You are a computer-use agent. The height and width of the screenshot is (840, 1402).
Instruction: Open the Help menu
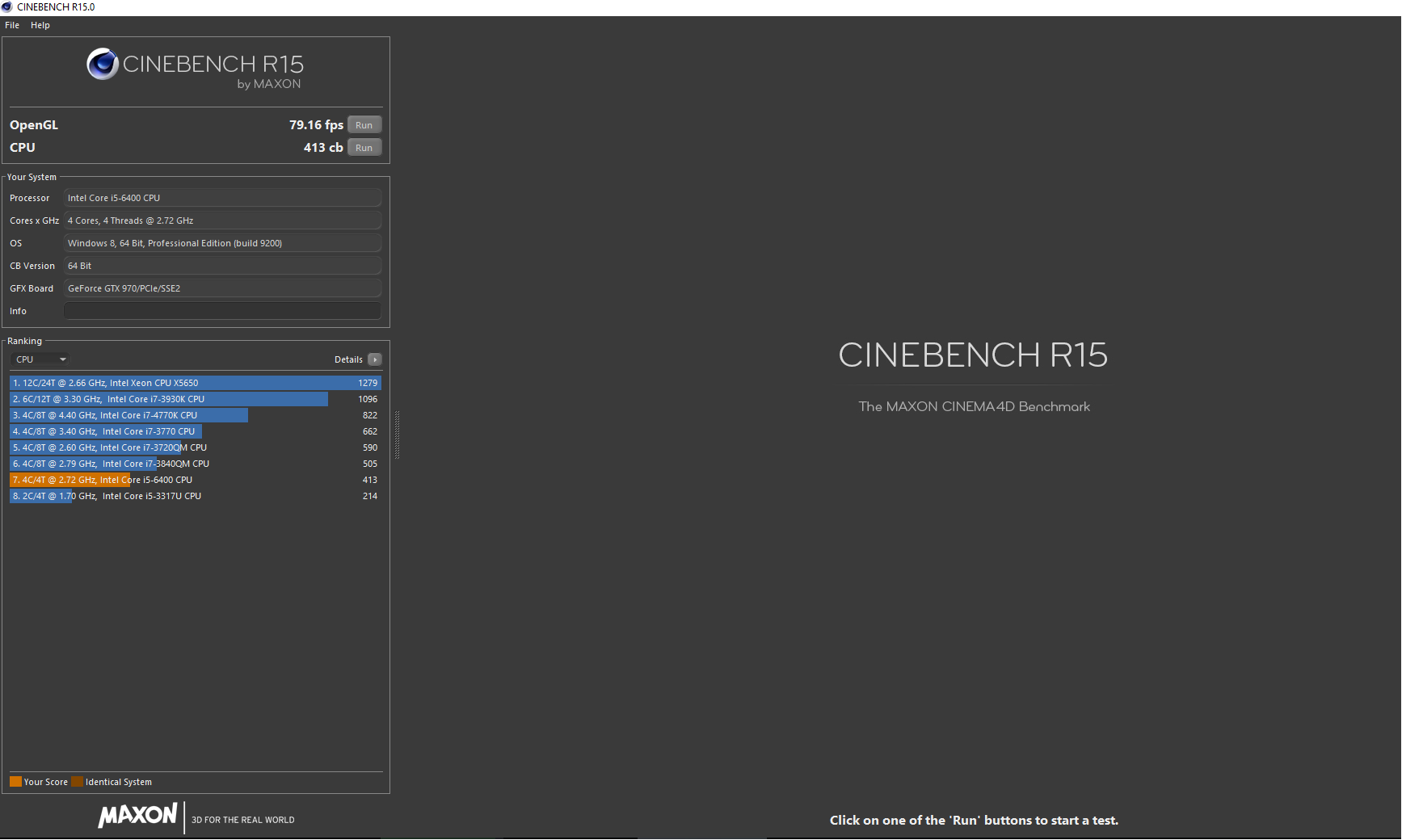(40, 25)
